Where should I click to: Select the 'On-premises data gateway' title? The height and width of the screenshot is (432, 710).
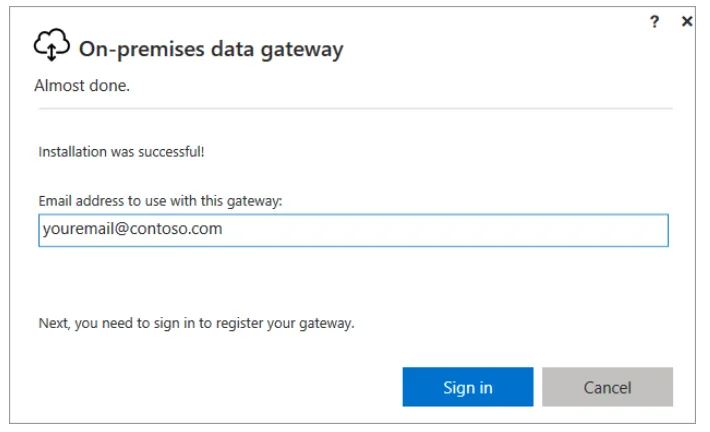(x=211, y=49)
